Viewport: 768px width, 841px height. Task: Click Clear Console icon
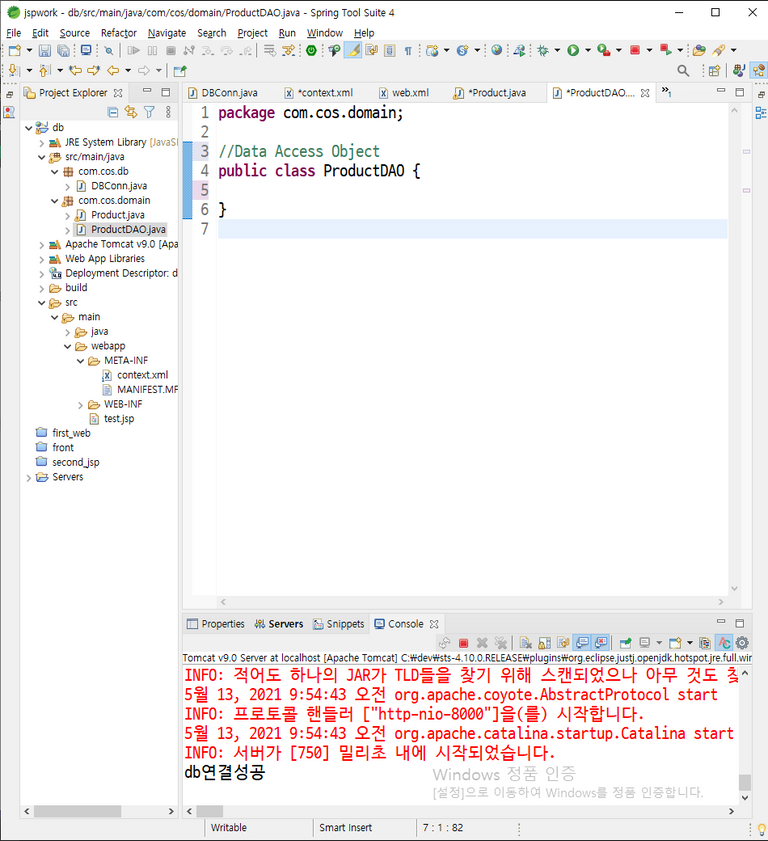click(526, 643)
